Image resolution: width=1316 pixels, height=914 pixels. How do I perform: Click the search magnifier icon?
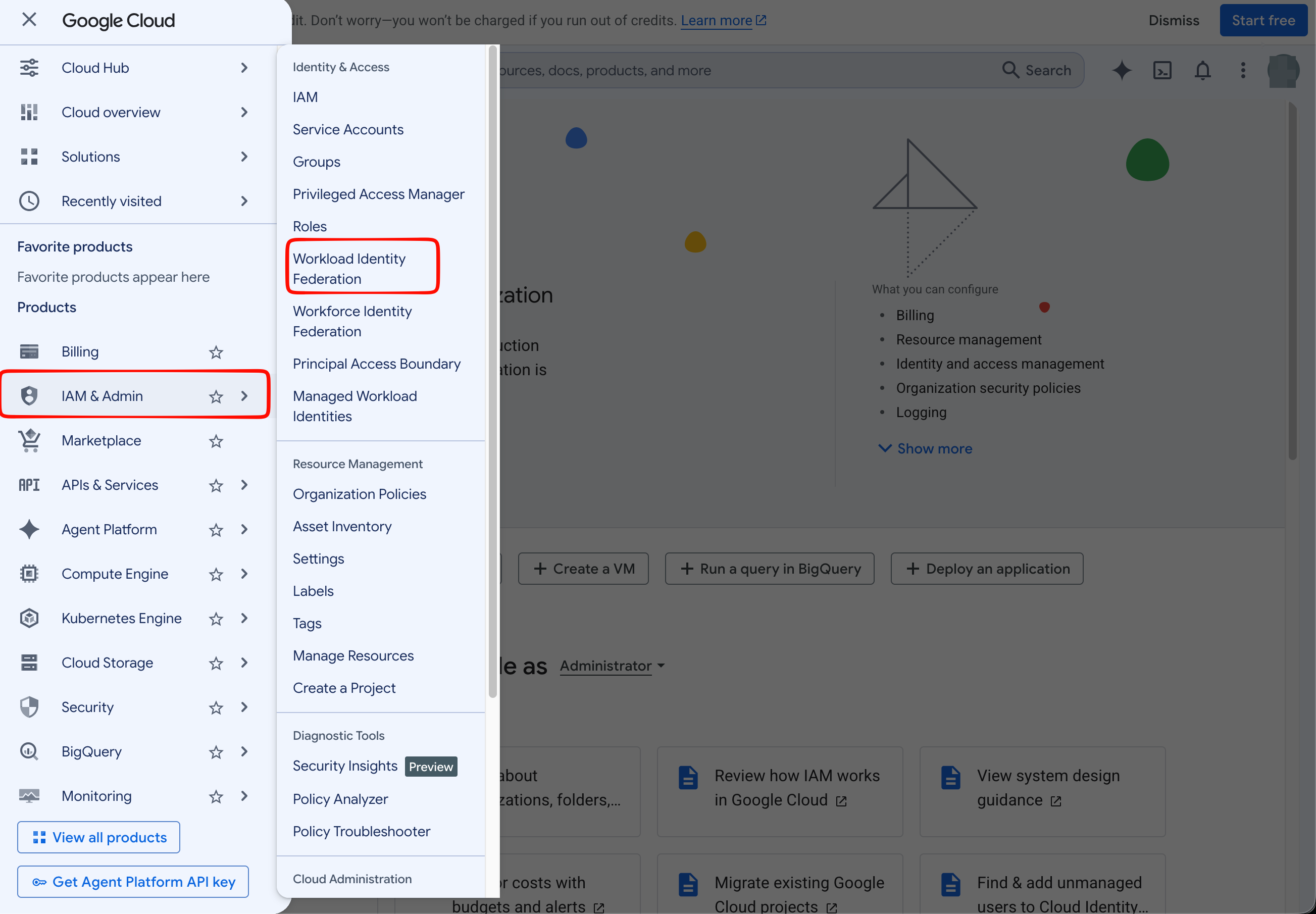click(x=1011, y=70)
